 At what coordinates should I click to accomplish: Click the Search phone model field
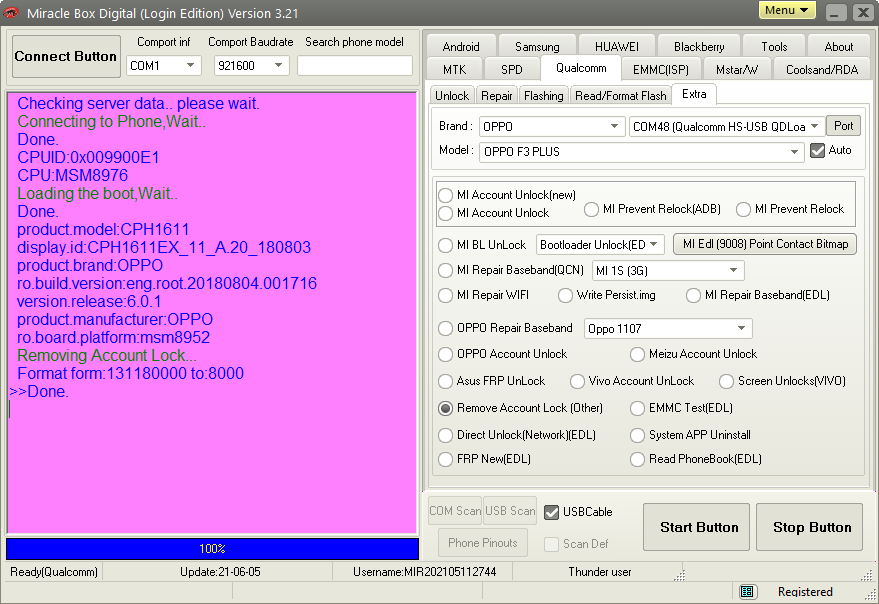point(355,66)
